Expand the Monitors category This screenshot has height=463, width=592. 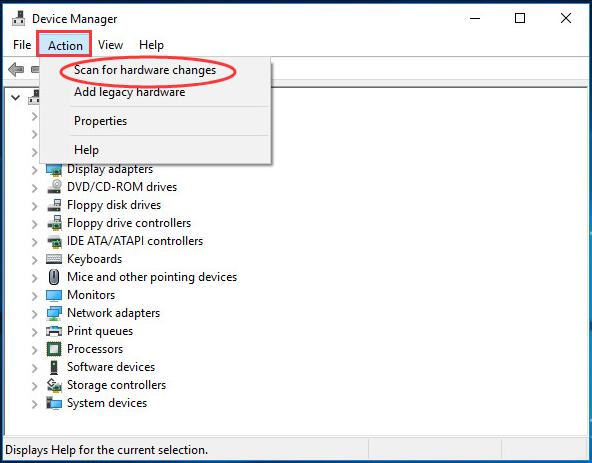coord(35,296)
